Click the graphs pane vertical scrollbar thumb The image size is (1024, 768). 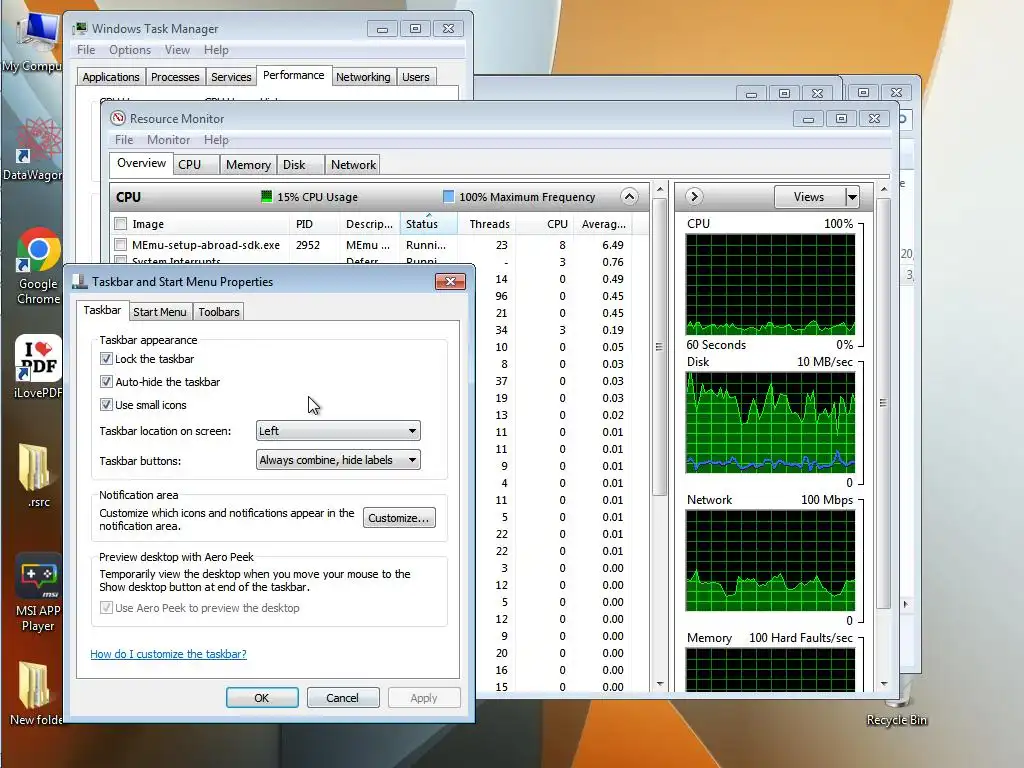pos(883,403)
